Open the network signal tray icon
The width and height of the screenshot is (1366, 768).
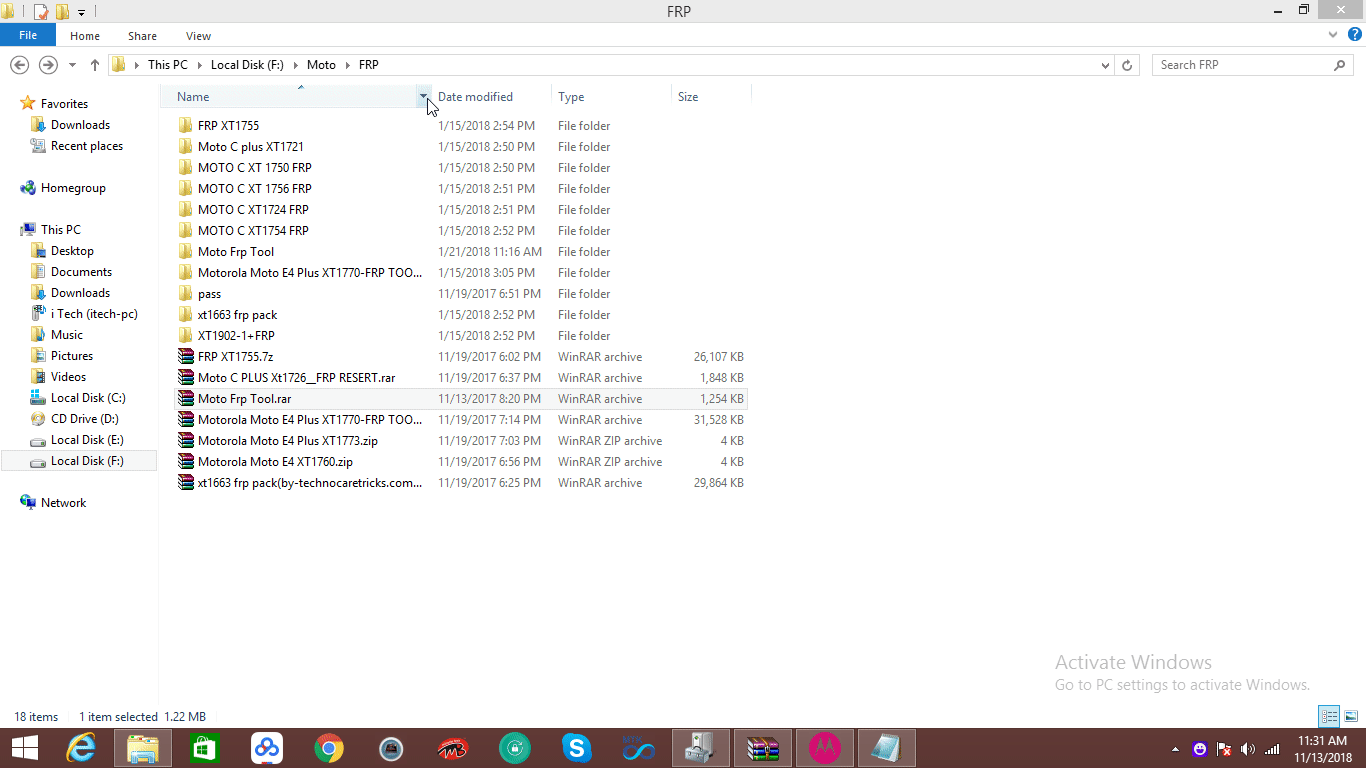click(x=1272, y=749)
